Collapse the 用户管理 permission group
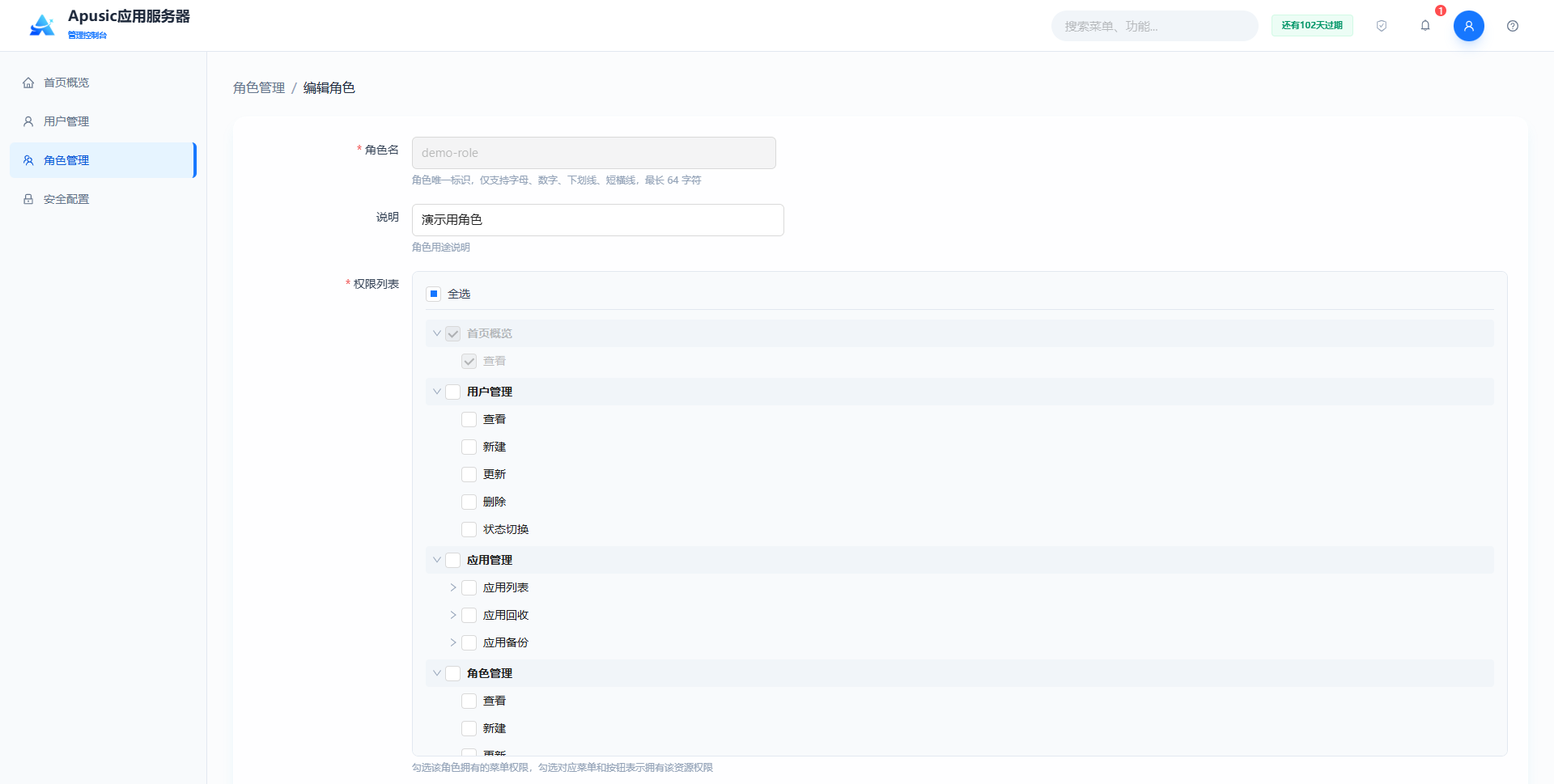1554x784 pixels. click(x=437, y=392)
